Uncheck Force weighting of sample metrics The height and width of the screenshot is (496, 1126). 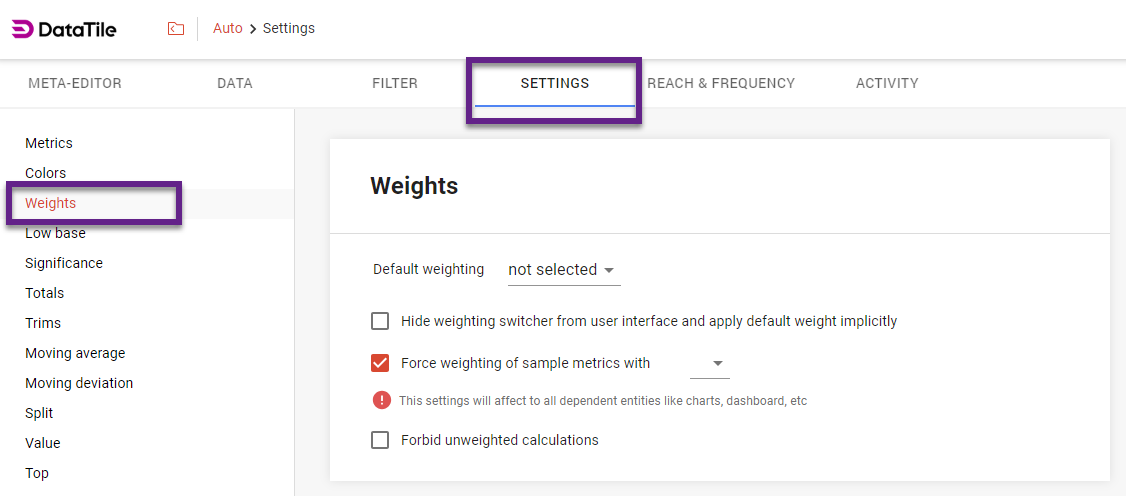380,363
